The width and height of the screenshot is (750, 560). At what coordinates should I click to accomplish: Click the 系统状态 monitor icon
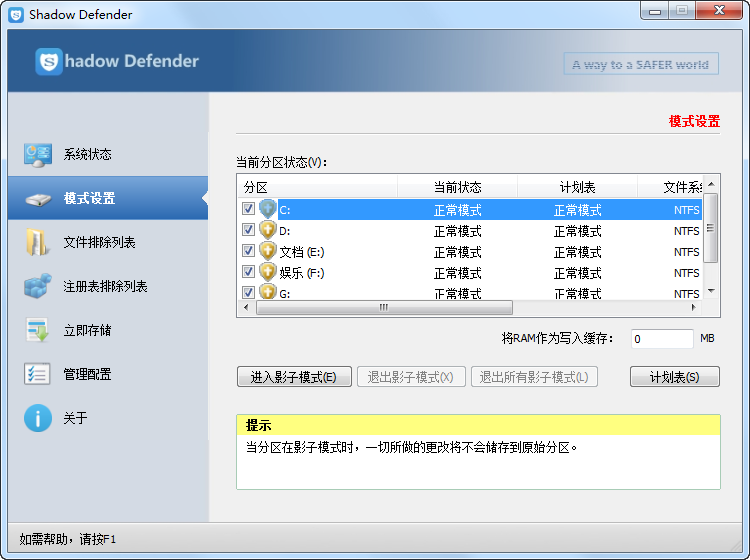37,155
